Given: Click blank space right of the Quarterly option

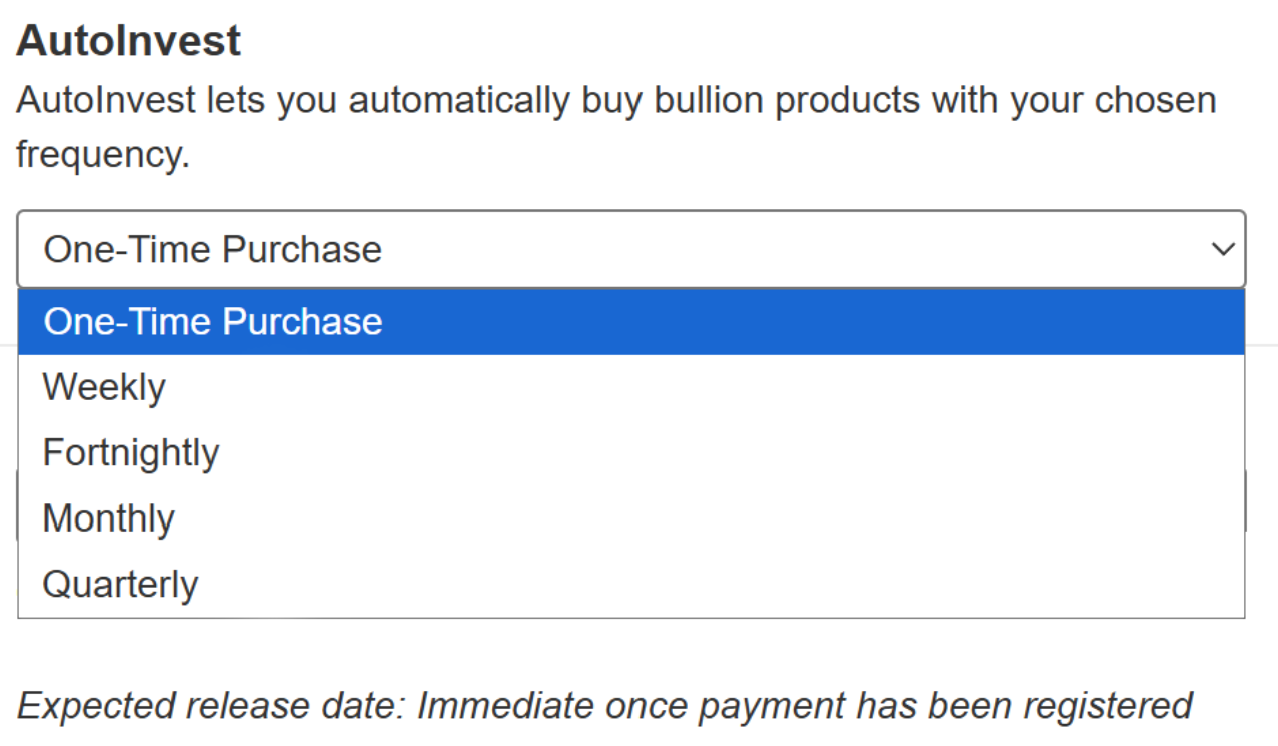Looking at the screenshot, I should (700, 585).
